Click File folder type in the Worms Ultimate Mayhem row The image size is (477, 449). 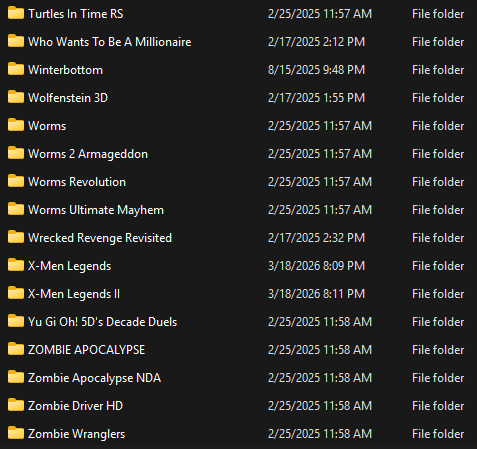(438, 210)
